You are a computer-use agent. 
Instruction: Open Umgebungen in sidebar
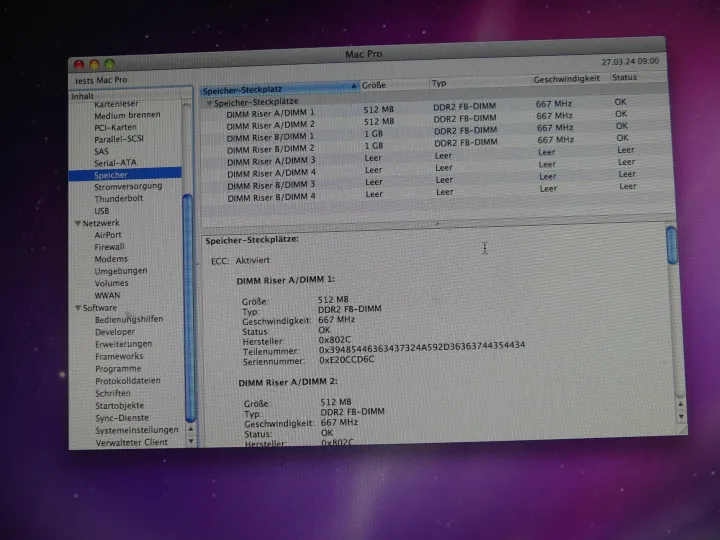[x=121, y=271]
